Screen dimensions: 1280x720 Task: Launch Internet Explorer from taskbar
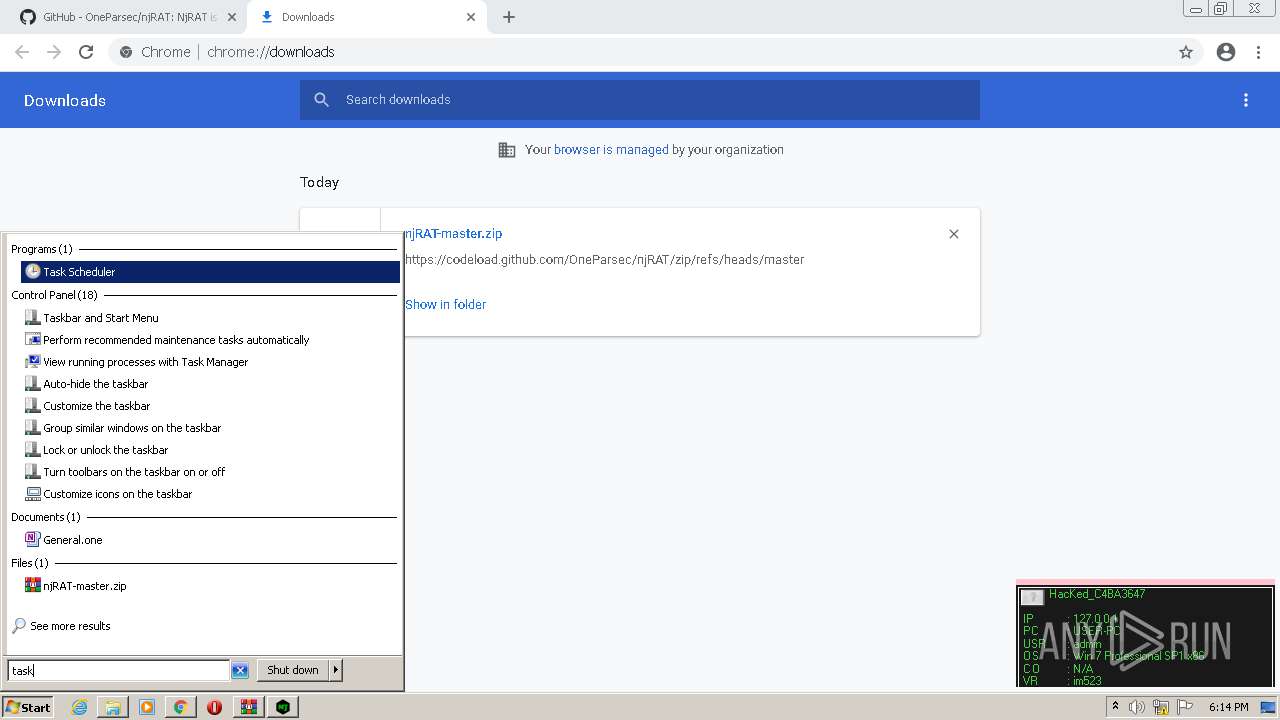tap(79, 707)
